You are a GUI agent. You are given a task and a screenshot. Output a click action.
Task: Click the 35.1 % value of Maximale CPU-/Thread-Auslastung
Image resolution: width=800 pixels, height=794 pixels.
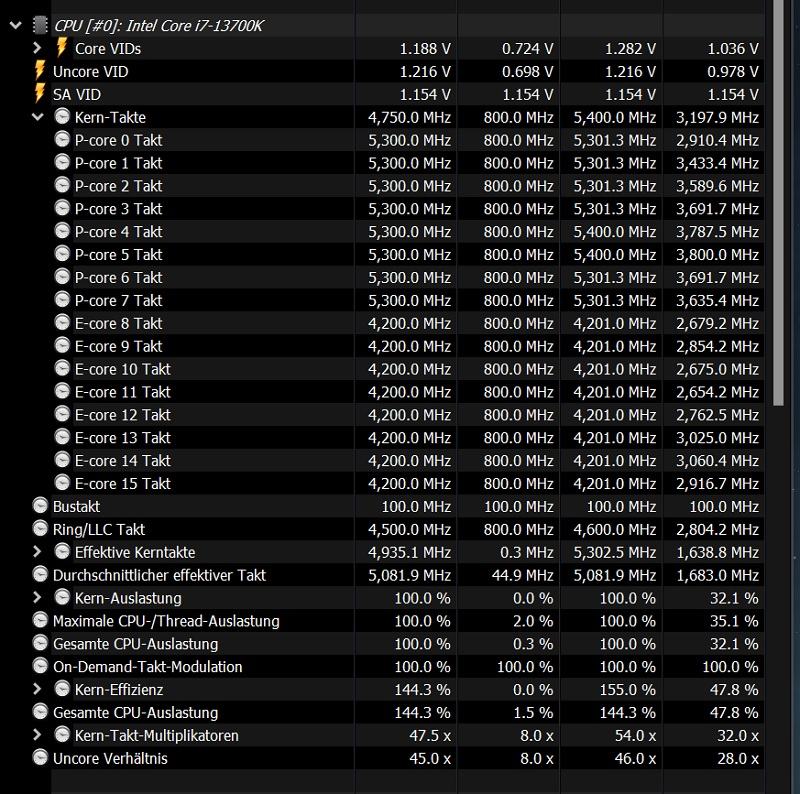point(734,621)
